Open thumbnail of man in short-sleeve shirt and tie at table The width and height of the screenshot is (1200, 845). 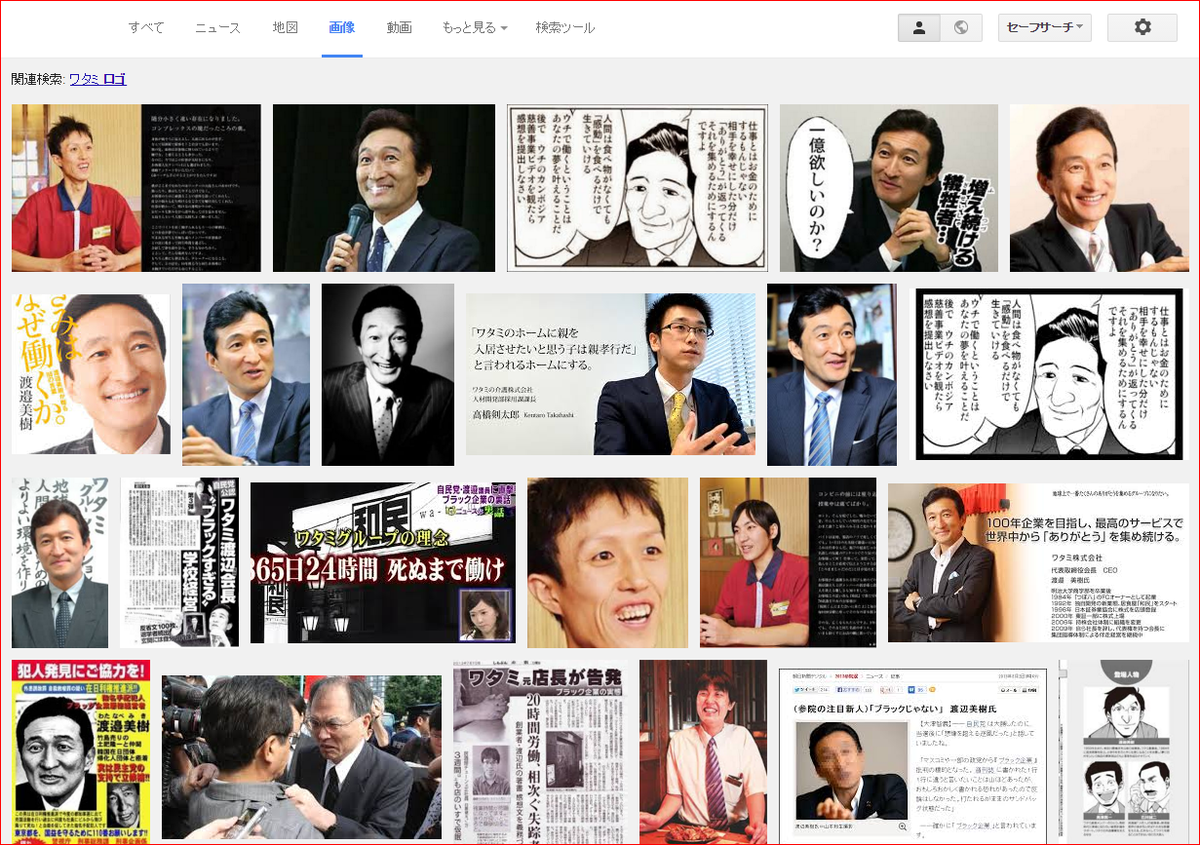click(703, 752)
